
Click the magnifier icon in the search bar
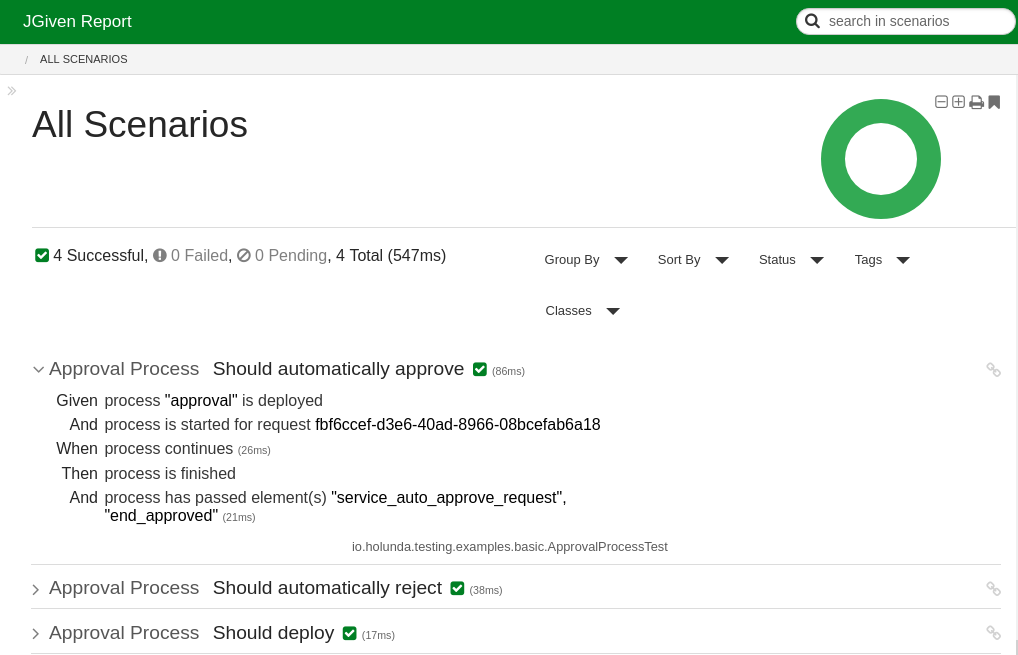pyautogui.click(x=812, y=20)
